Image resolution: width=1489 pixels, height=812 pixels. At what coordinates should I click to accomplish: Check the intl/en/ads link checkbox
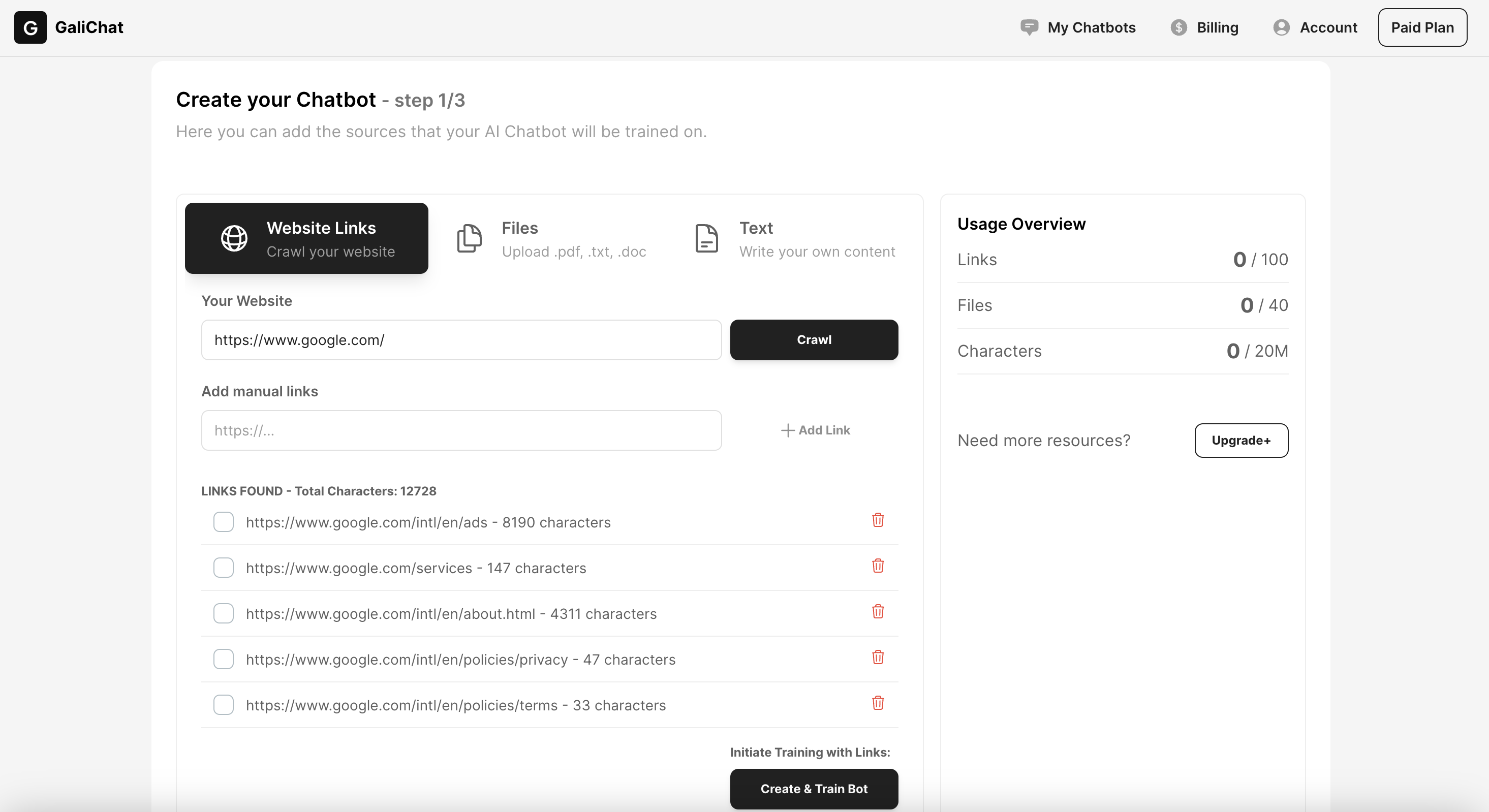(x=223, y=522)
